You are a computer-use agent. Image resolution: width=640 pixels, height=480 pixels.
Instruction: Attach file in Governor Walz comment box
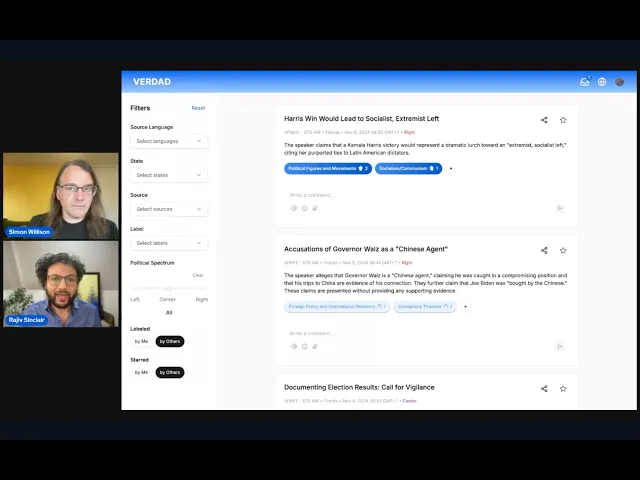pyautogui.click(x=315, y=347)
